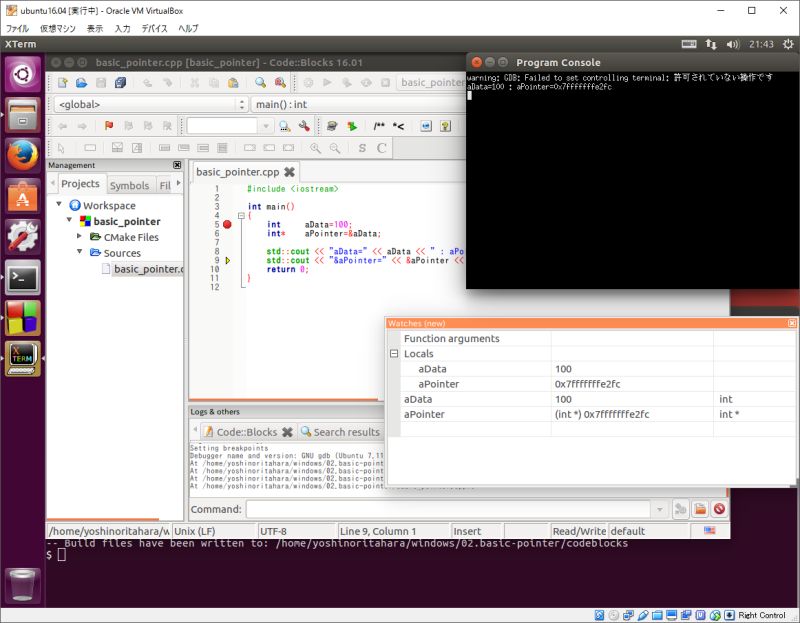Toggle bookmark using the red flag icon
The height and width of the screenshot is (623, 800).
[x=109, y=126]
